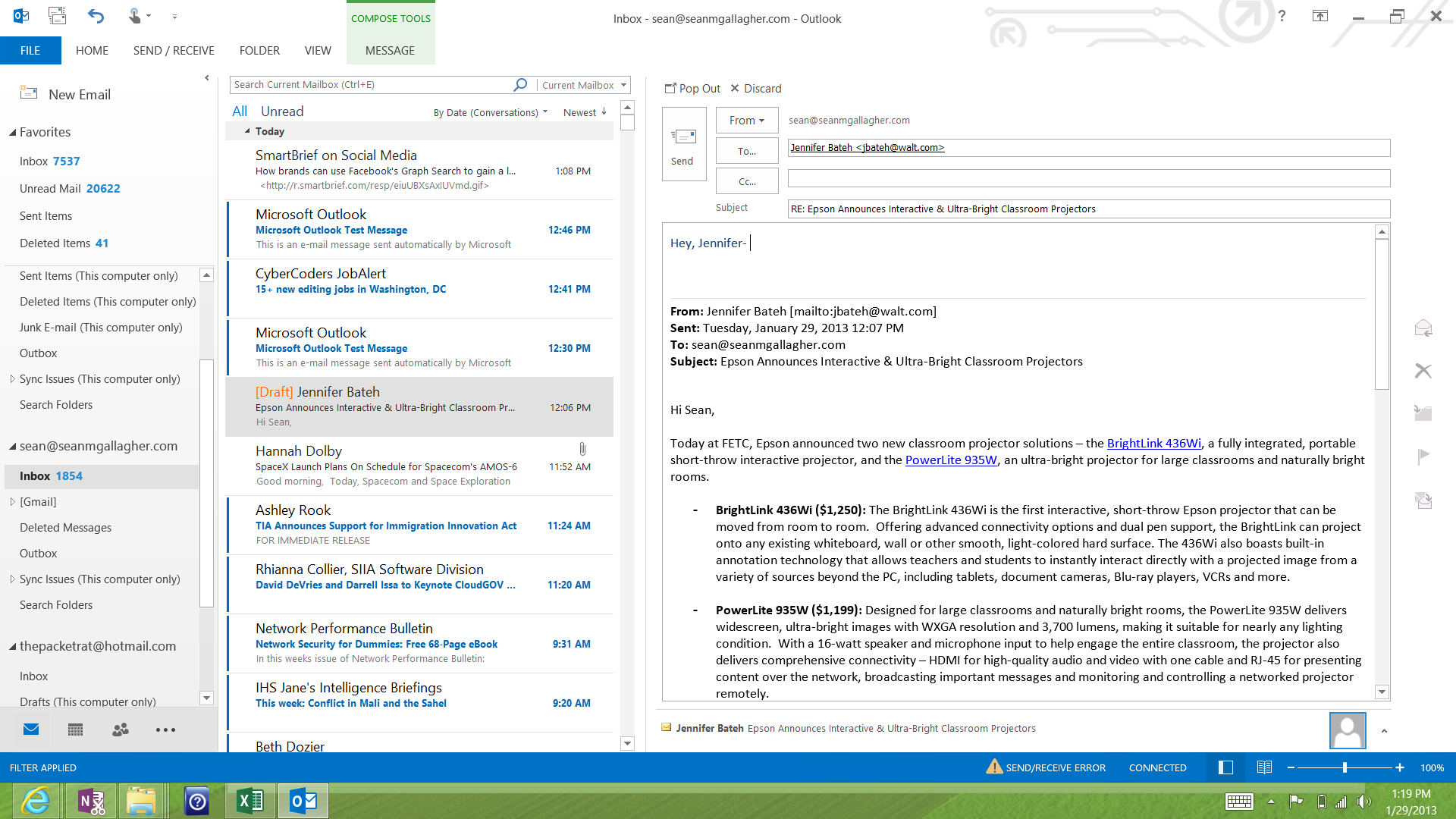
Task: Click the PowerLite 935W hyperlink in email
Action: [951, 459]
